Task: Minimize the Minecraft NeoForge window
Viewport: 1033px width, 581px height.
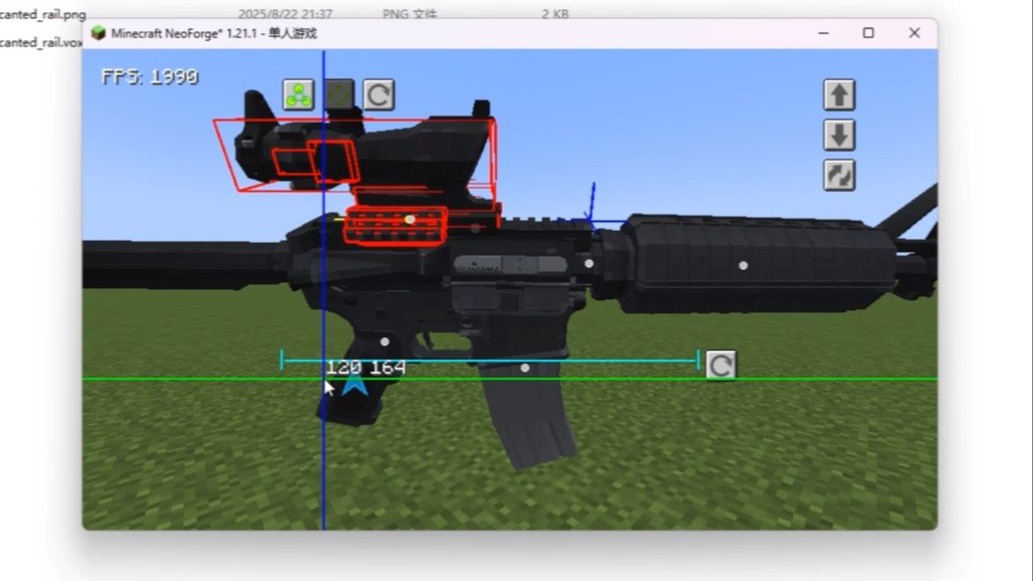Action: pos(824,33)
